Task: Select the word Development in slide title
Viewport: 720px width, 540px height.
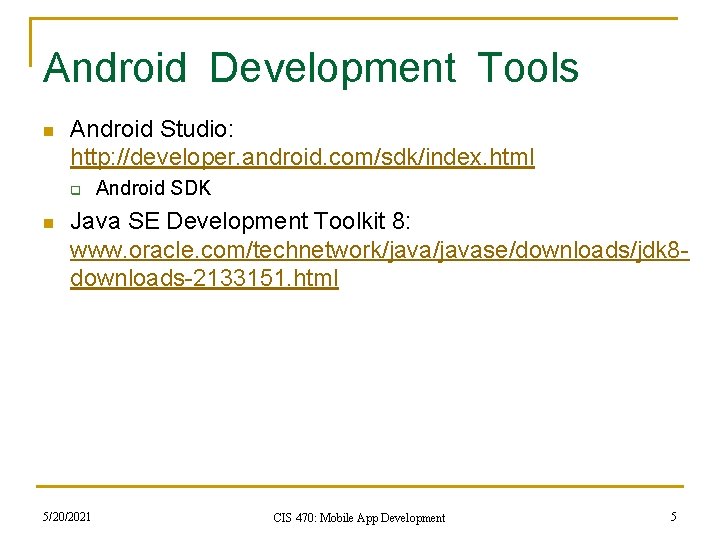Action: tap(332, 68)
